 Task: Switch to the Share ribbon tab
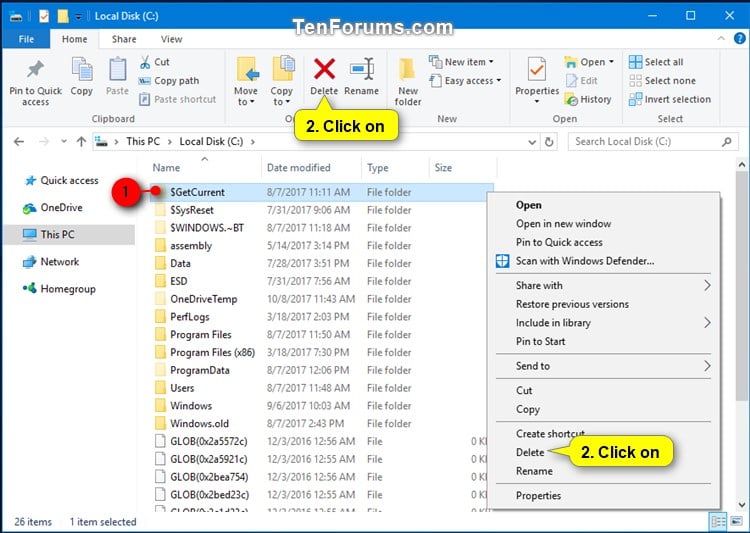point(124,39)
